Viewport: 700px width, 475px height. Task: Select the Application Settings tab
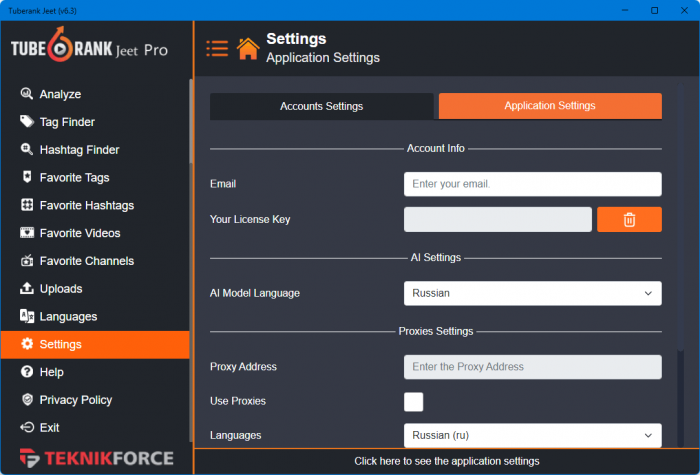point(550,106)
